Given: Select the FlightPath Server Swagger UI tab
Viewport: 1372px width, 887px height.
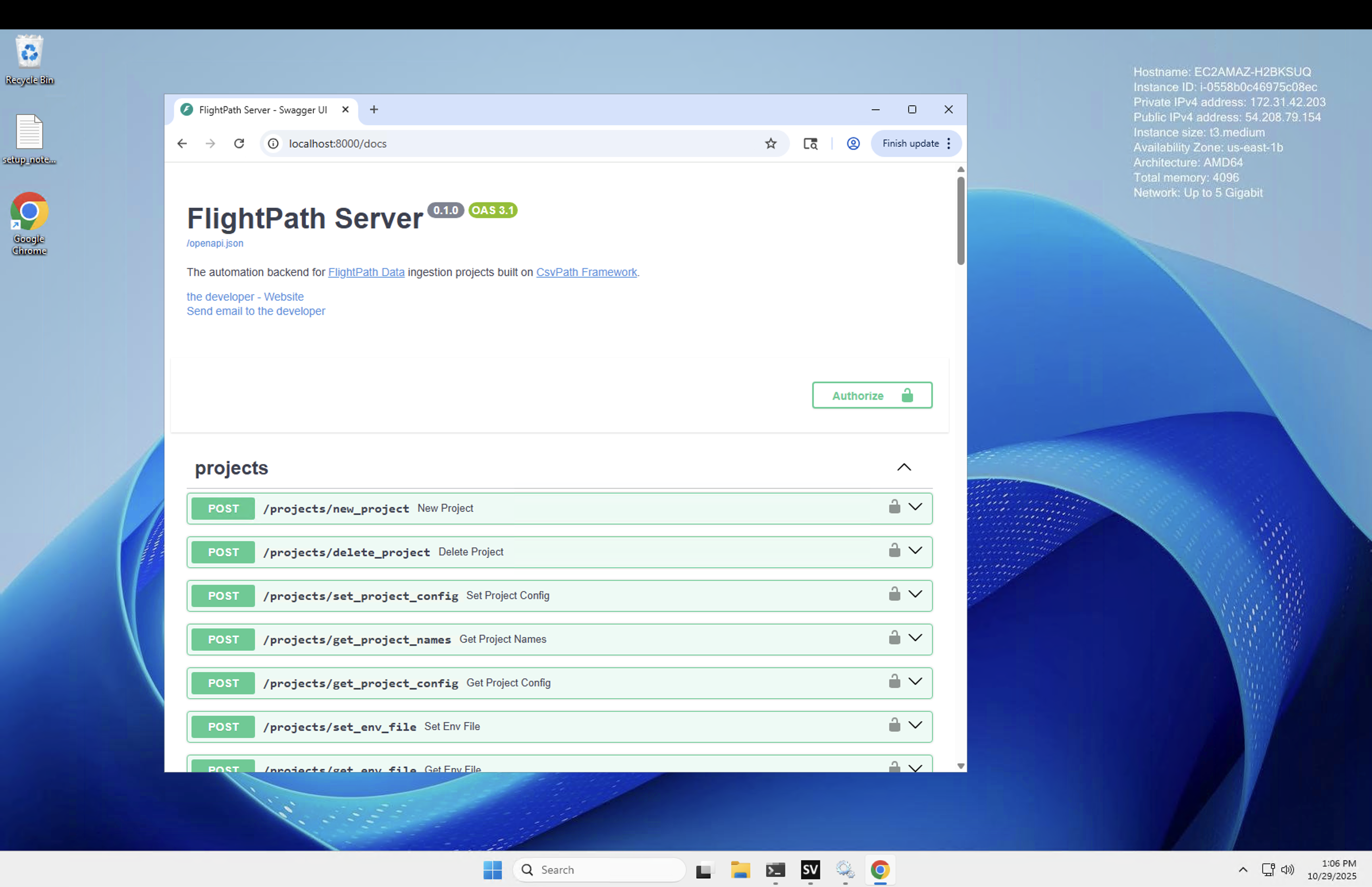Looking at the screenshot, I should (262, 110).
